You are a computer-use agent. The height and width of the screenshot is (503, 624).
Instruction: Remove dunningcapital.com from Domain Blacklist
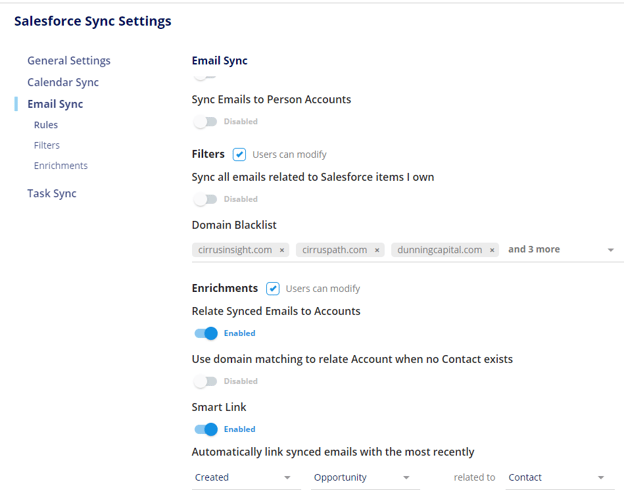click(492, 250)
